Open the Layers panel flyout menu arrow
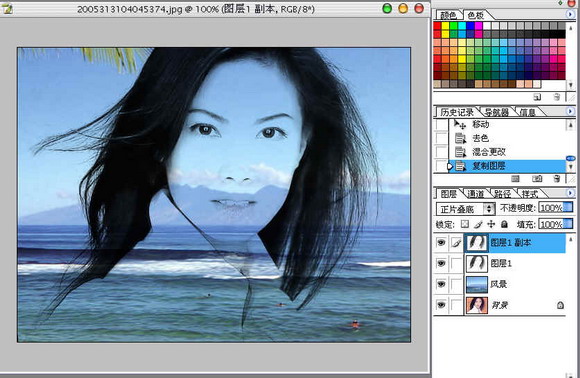The height and width of the screenshot is (378, 580). pos(570,193)
